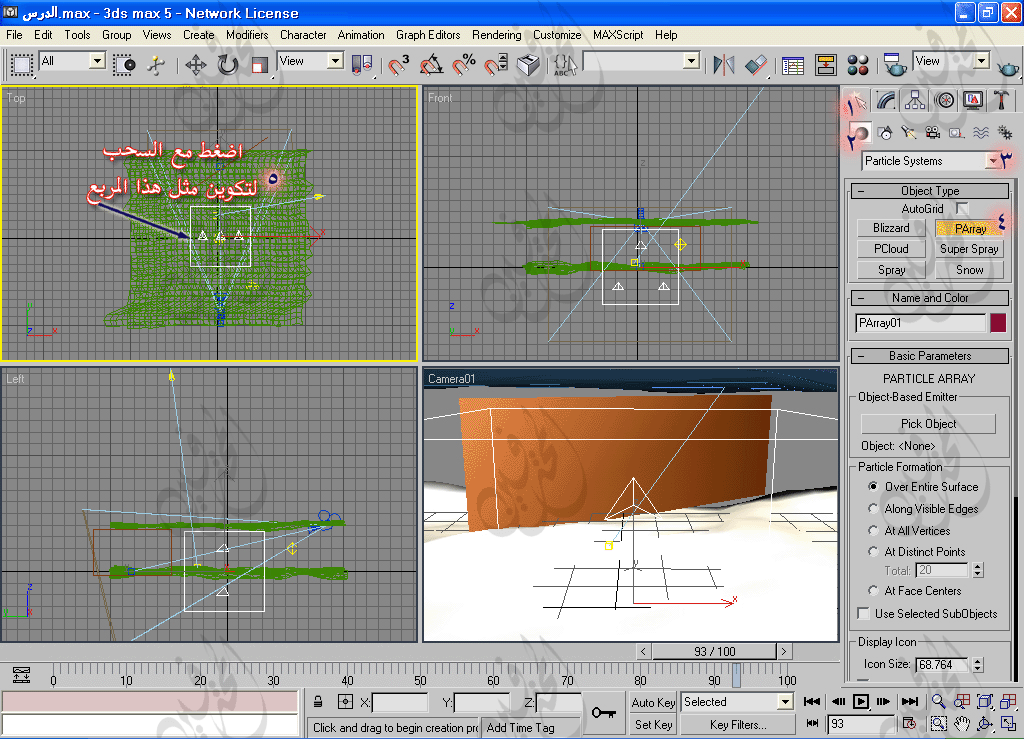
Task: Toggle the Angle Snap tool
Action: coord(431,65)
